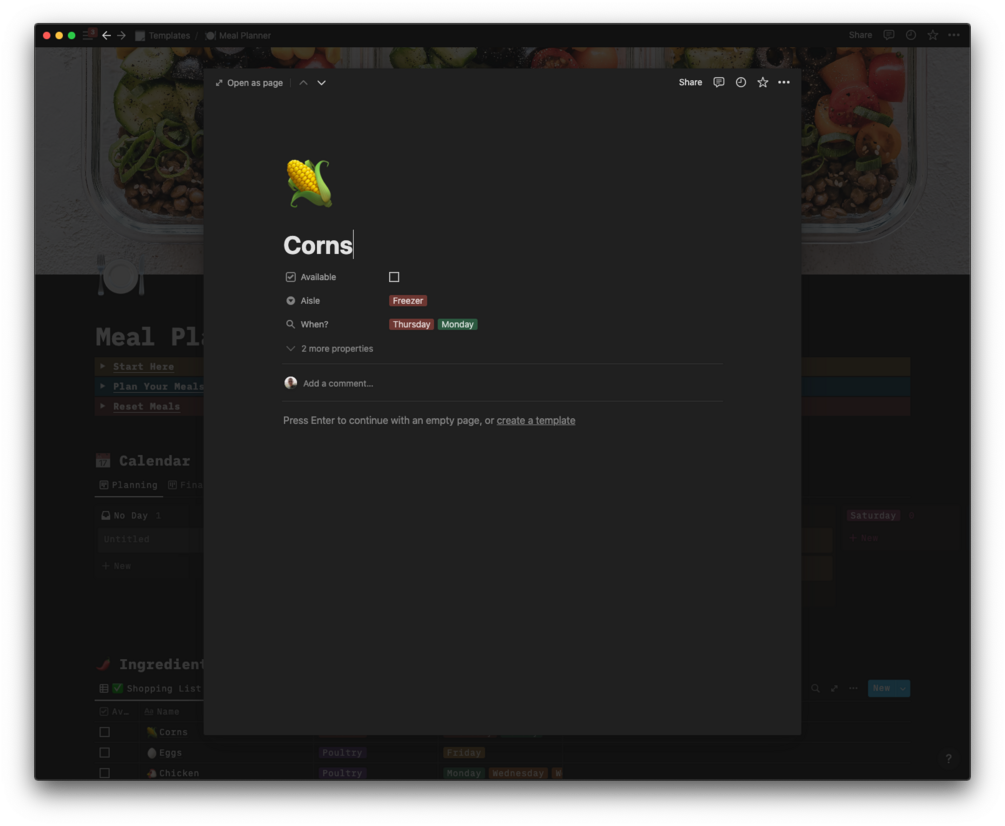This screenshot has width=1005, height=826.
Task: Favorite the Corns page with the star icon
Action: [762, 82]
